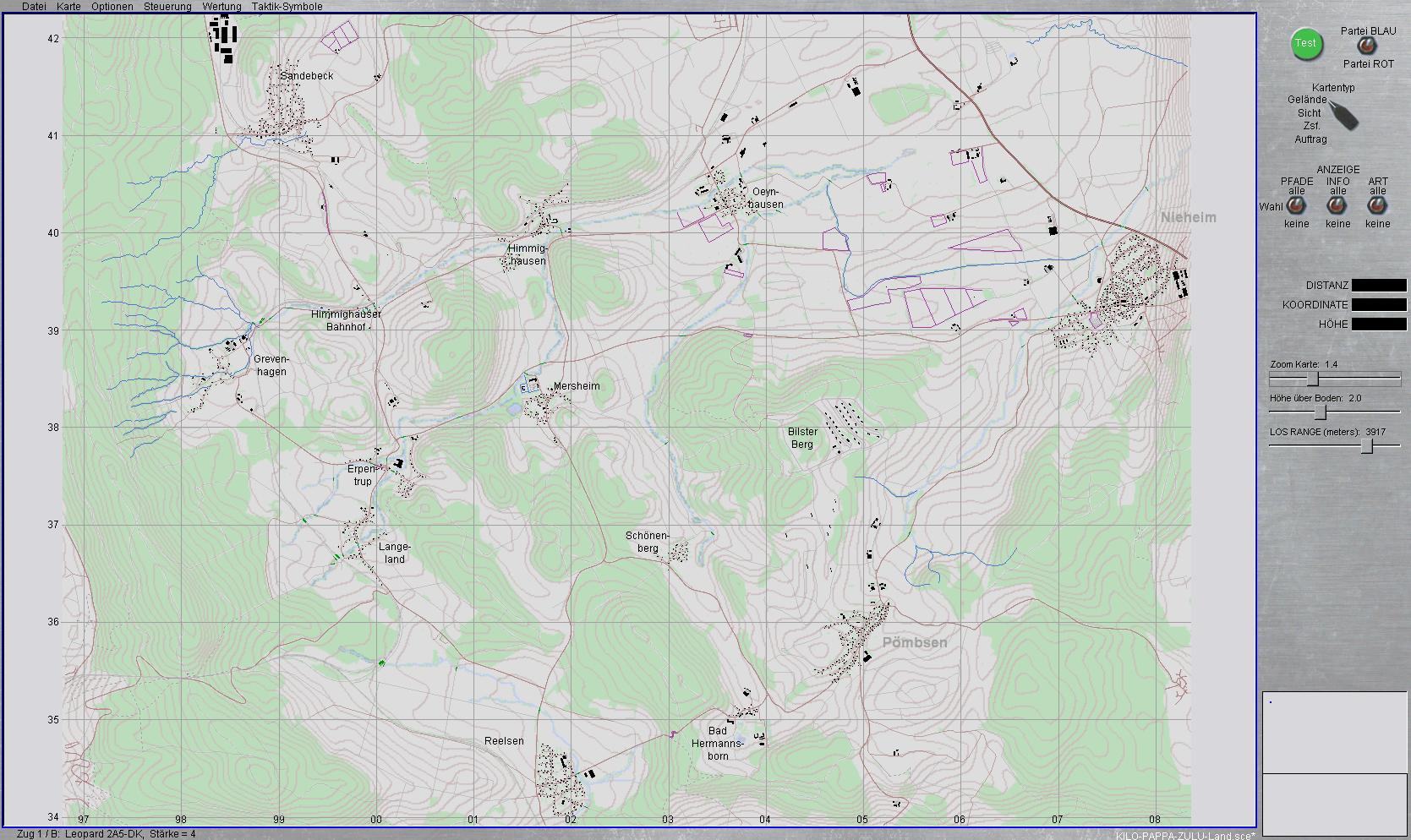
Task: Open the Taktik-Symbole menu
Action: pos(287,7)
